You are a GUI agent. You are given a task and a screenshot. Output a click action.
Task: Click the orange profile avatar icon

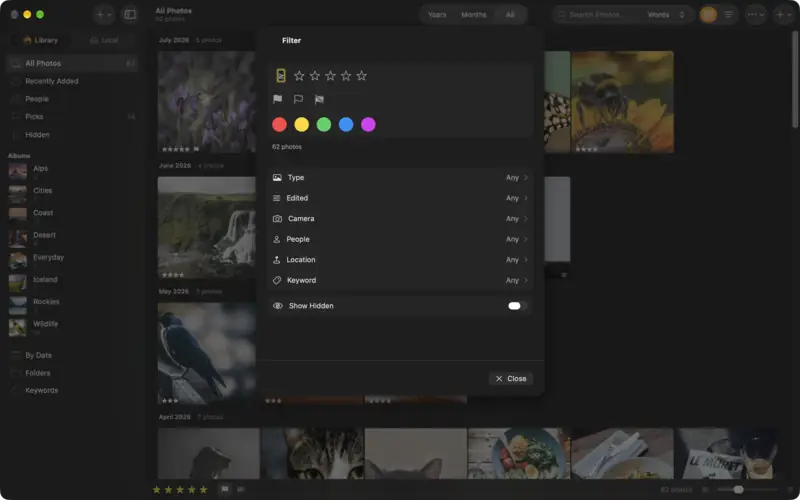click(708, 15)
